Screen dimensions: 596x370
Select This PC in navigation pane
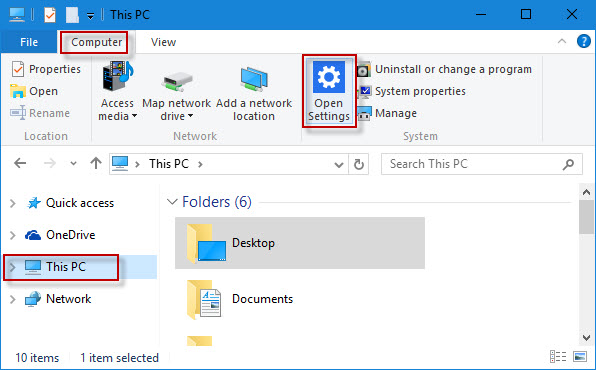tap(66, 267)
